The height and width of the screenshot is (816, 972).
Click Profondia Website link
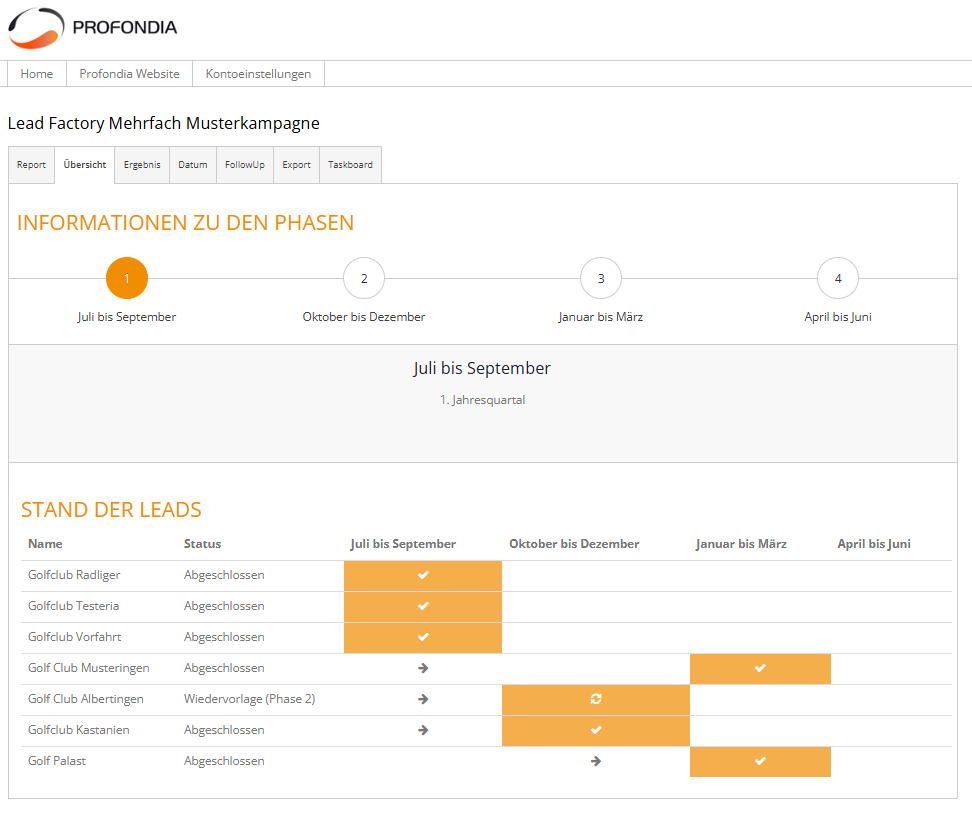[x=130, y=74]
